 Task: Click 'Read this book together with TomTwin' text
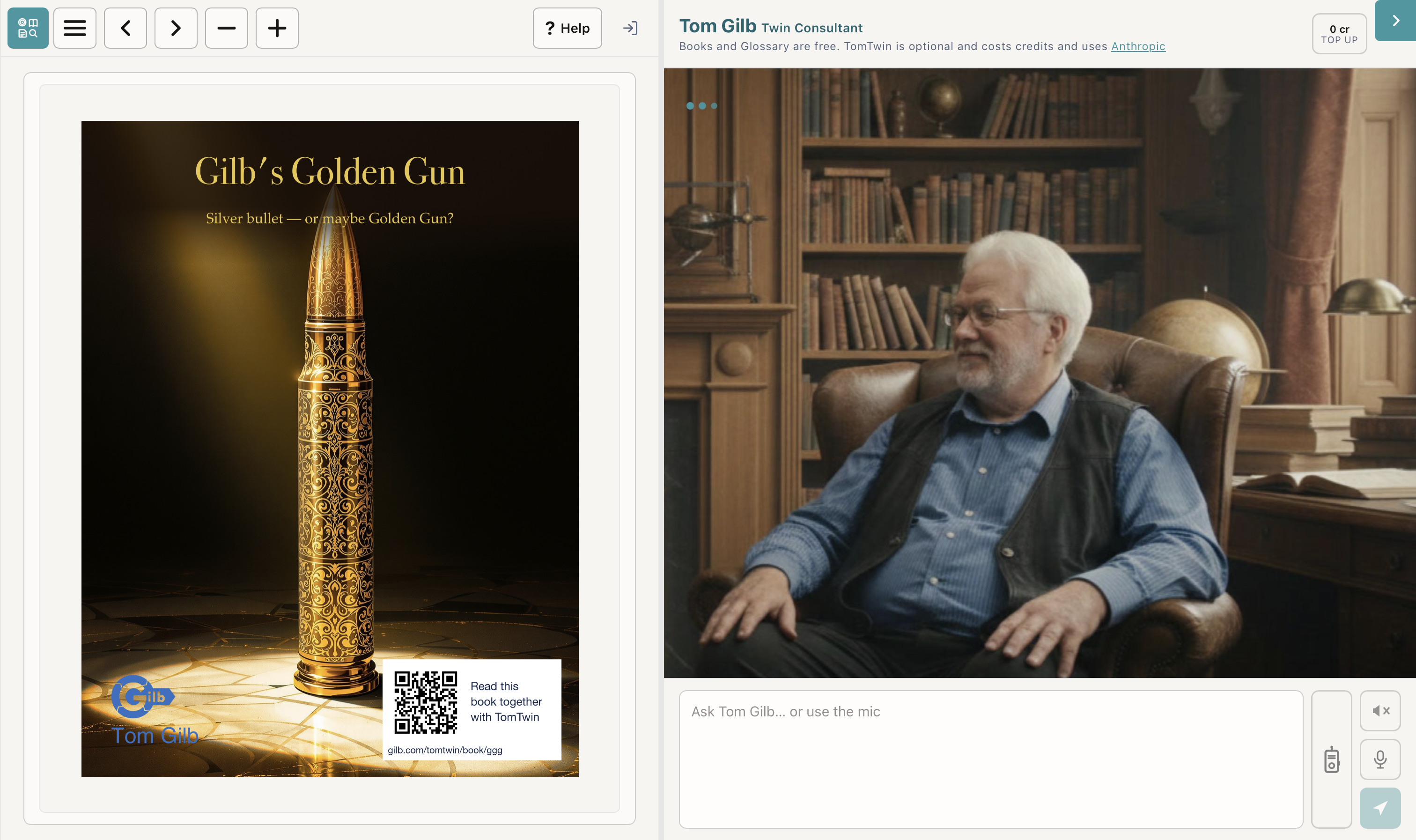pos(506,701)
